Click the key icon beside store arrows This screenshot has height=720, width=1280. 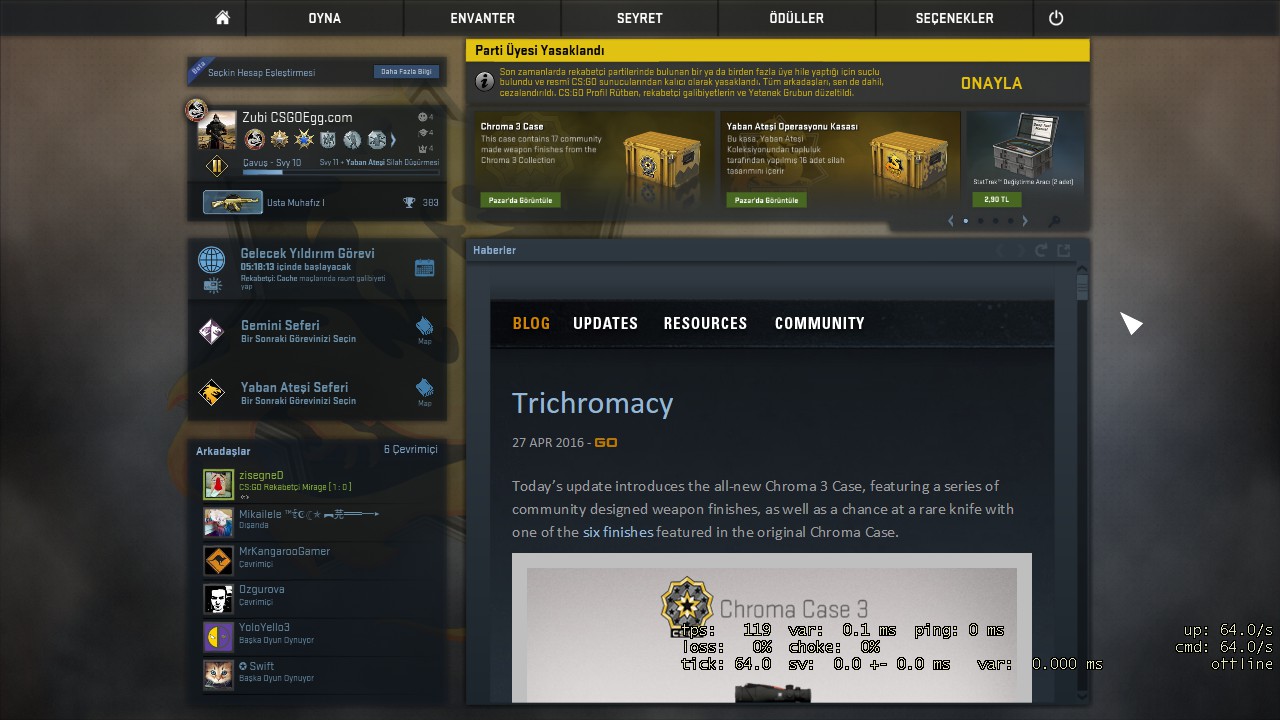coord(1054,221)
